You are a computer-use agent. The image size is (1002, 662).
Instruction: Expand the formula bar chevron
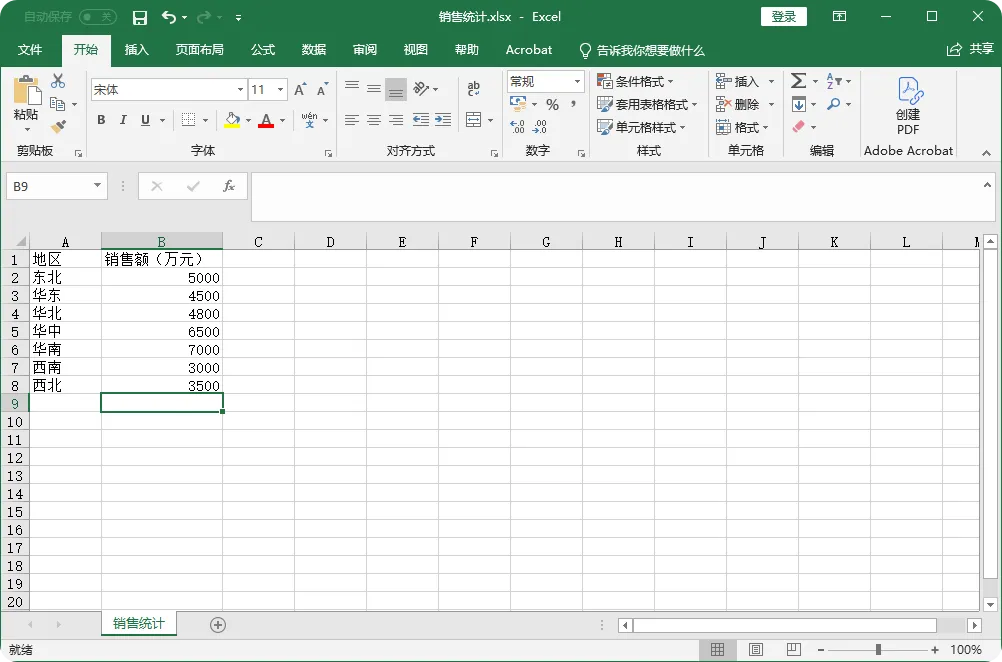click(x=987, y=185)
